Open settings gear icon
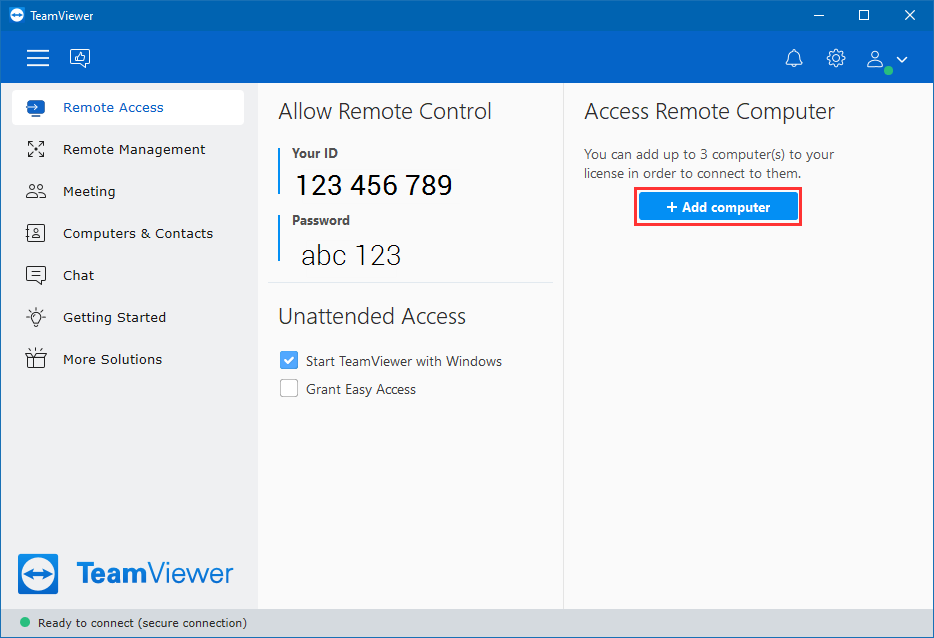 coord(836,58)
